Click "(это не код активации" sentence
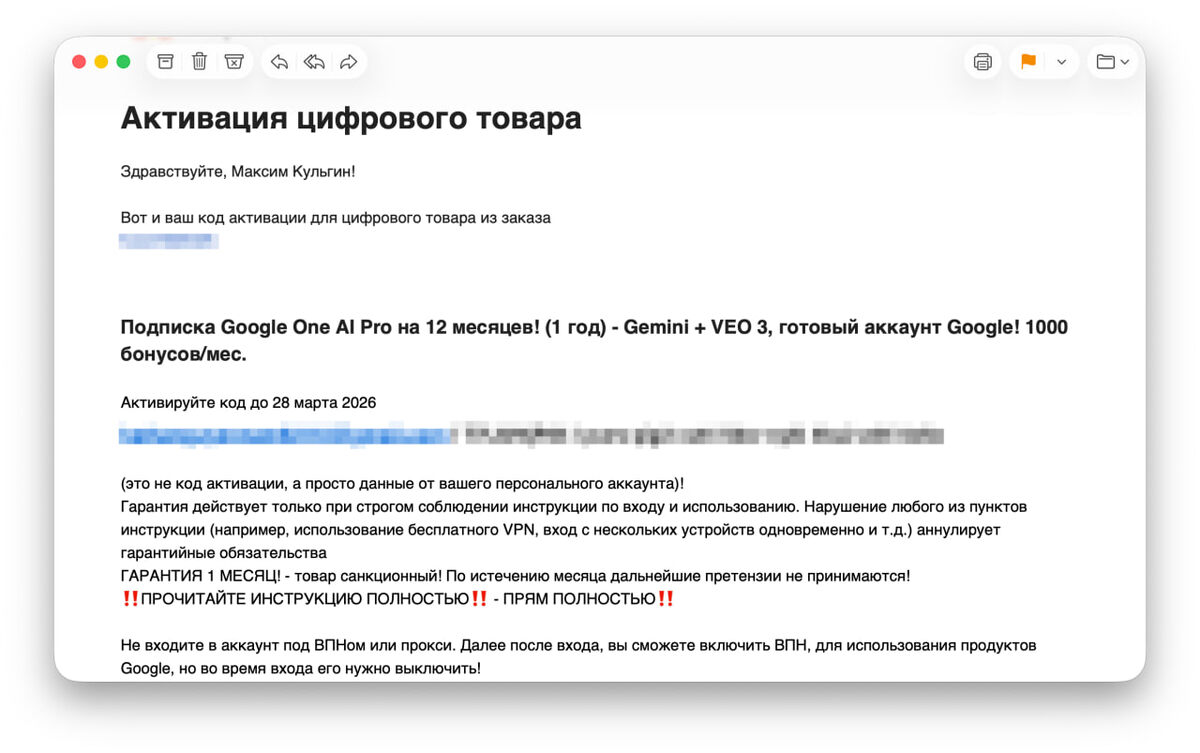Screen dimensions: 1200x753 tap(402, 484)
